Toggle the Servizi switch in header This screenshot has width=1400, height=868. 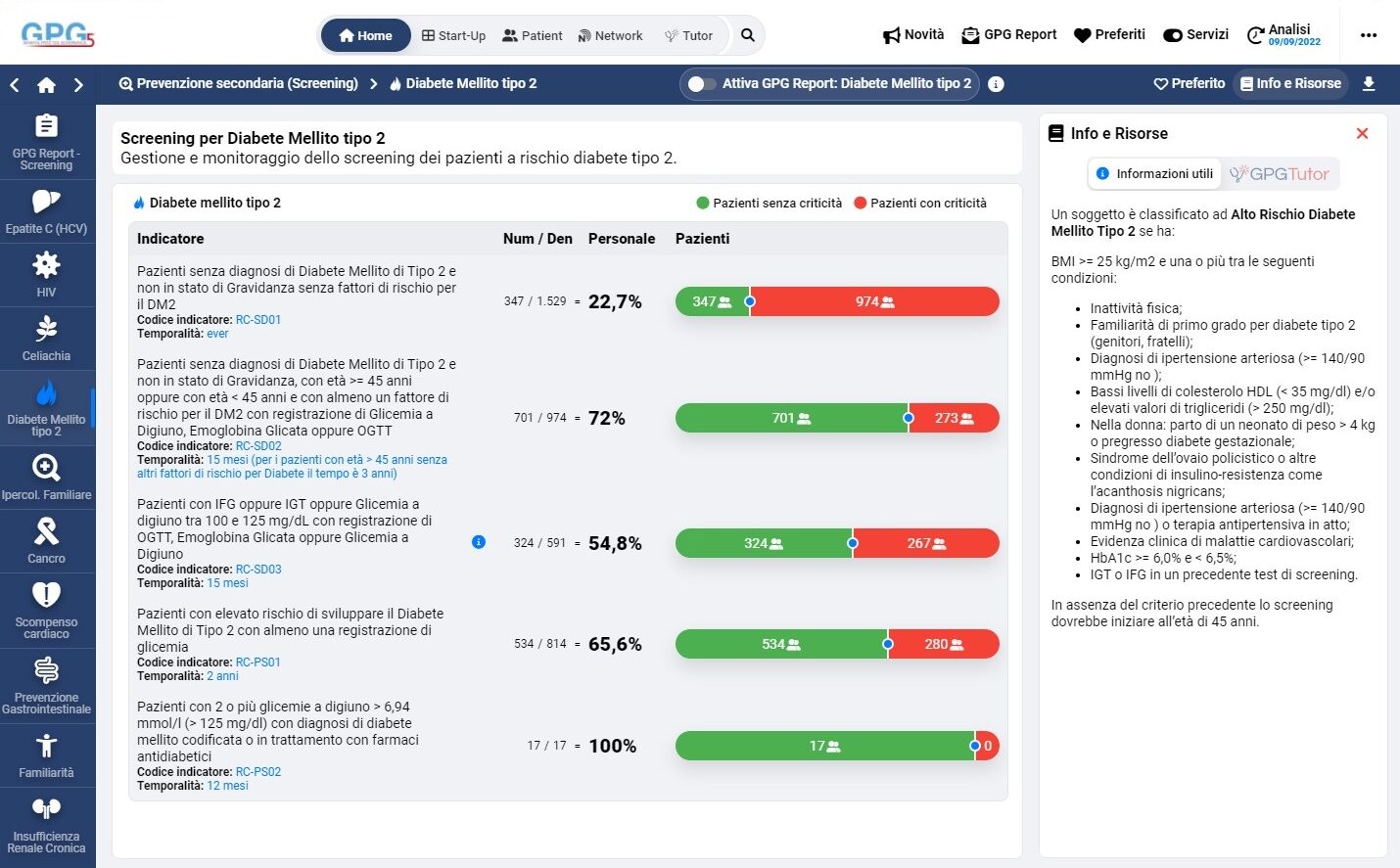(1173, 35)
